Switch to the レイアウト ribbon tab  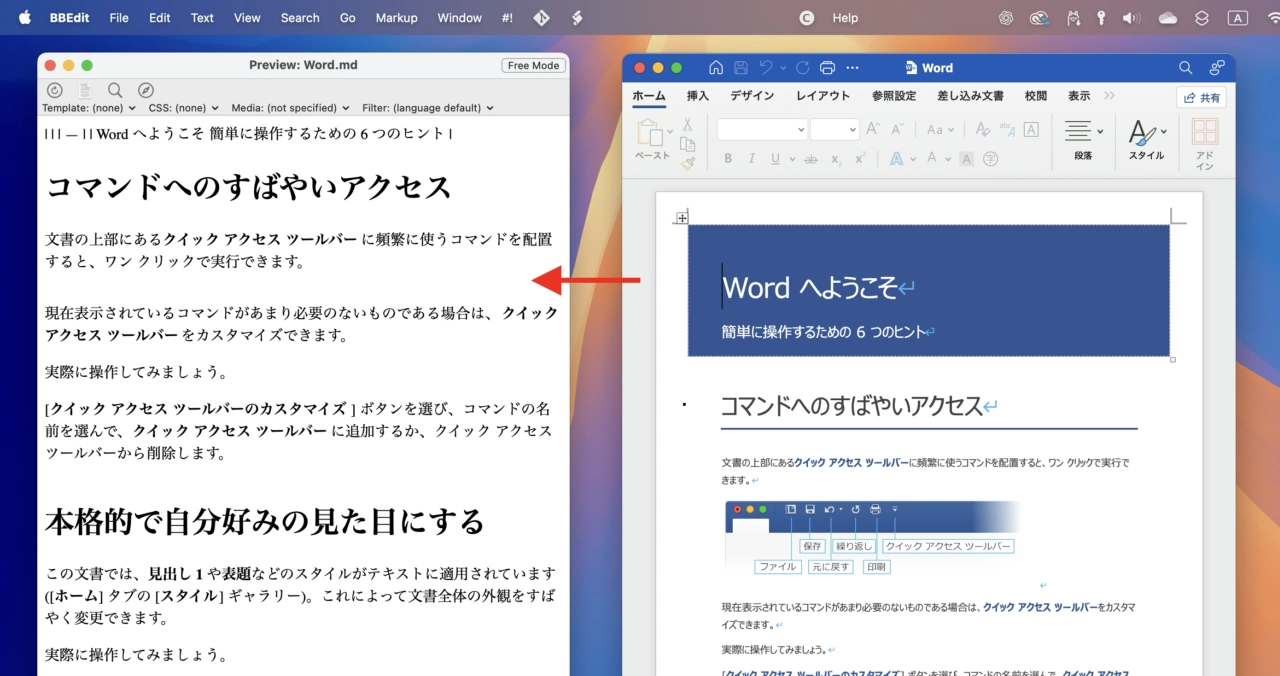[823, 96]
